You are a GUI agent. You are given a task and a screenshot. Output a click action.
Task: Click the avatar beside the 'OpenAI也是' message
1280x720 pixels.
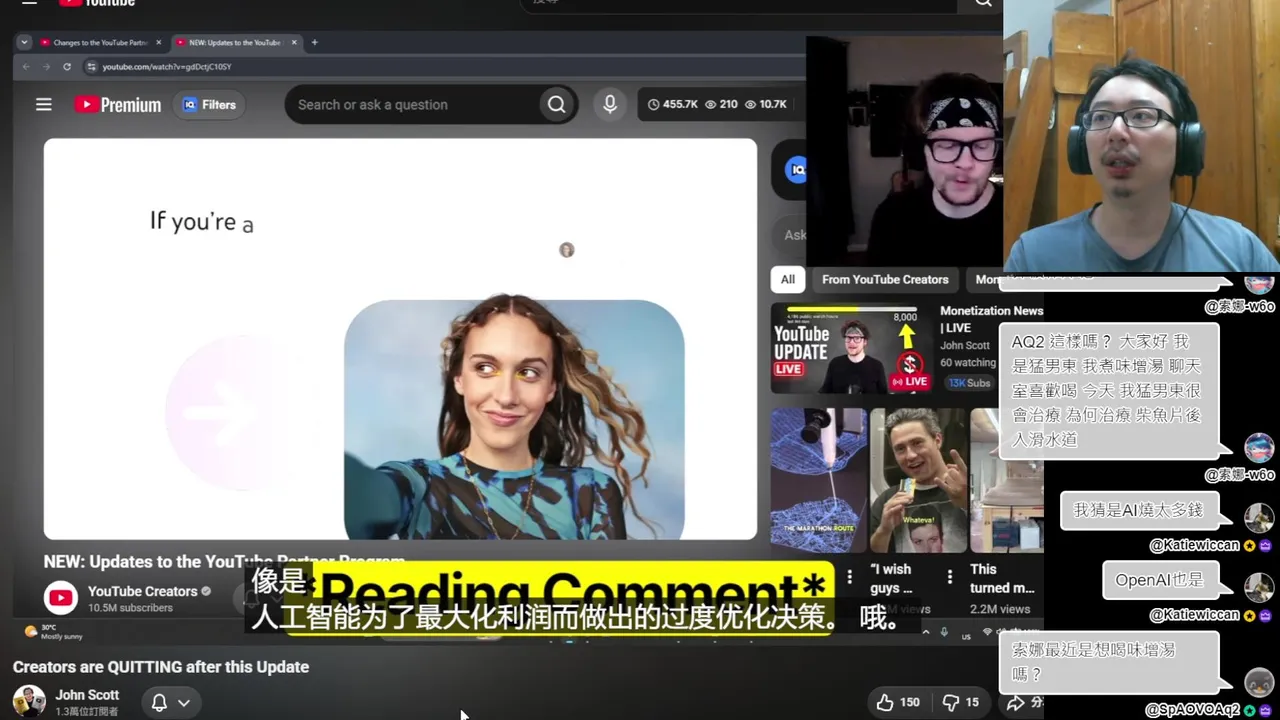pyautogui.click(x=1258, y=587)
